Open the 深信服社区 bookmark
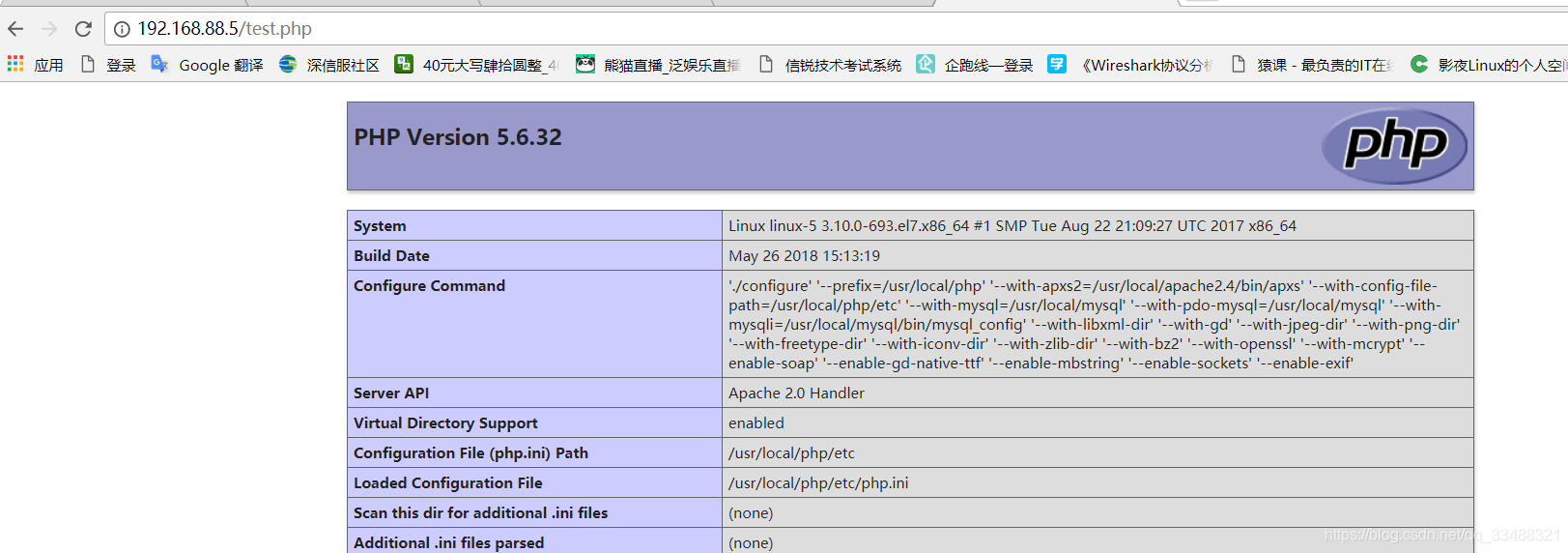This screenshot has height=553, width=1568. (x=329, y=65)
